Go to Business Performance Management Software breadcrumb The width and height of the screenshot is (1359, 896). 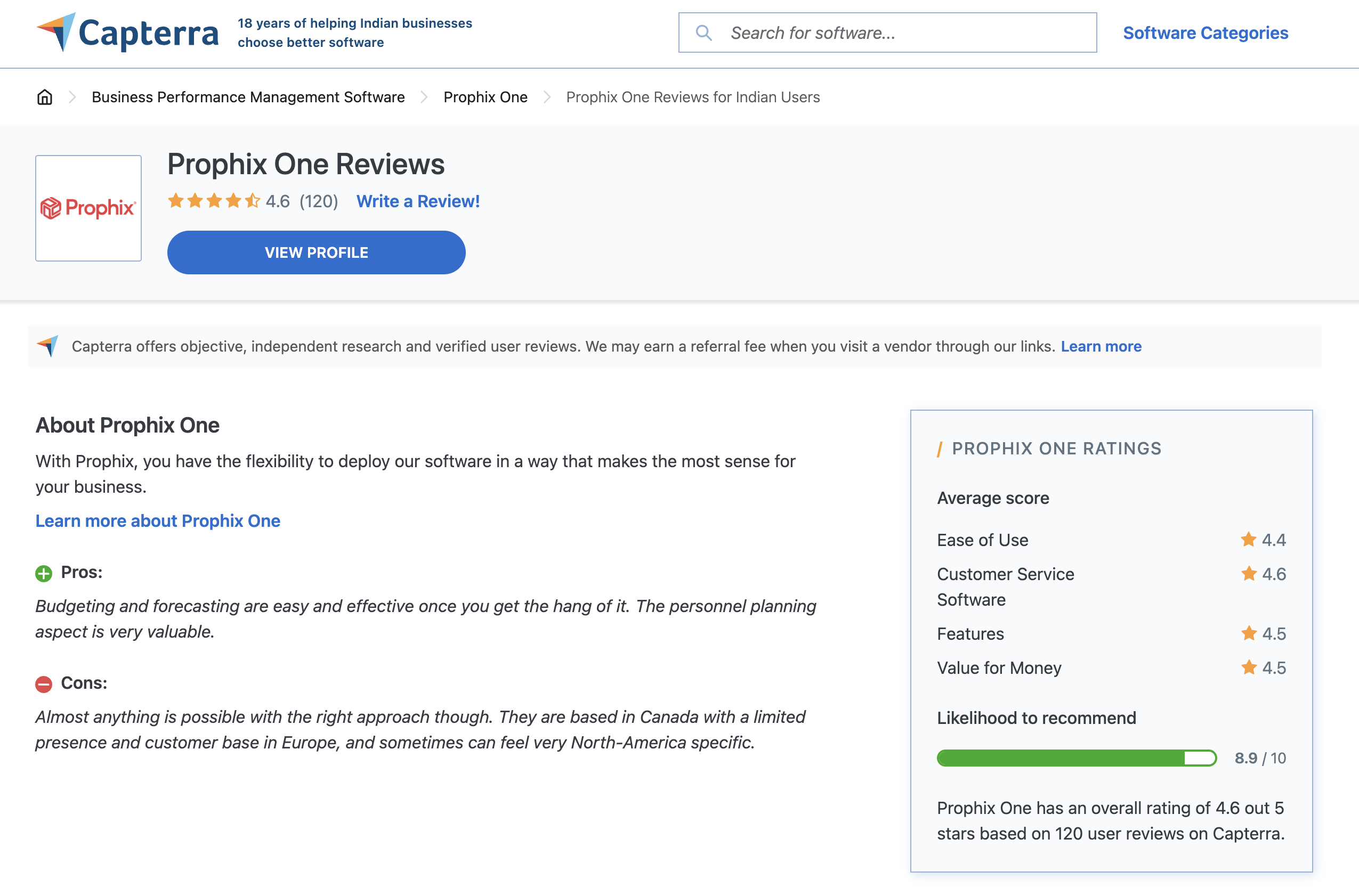click(x=248, y=97)
